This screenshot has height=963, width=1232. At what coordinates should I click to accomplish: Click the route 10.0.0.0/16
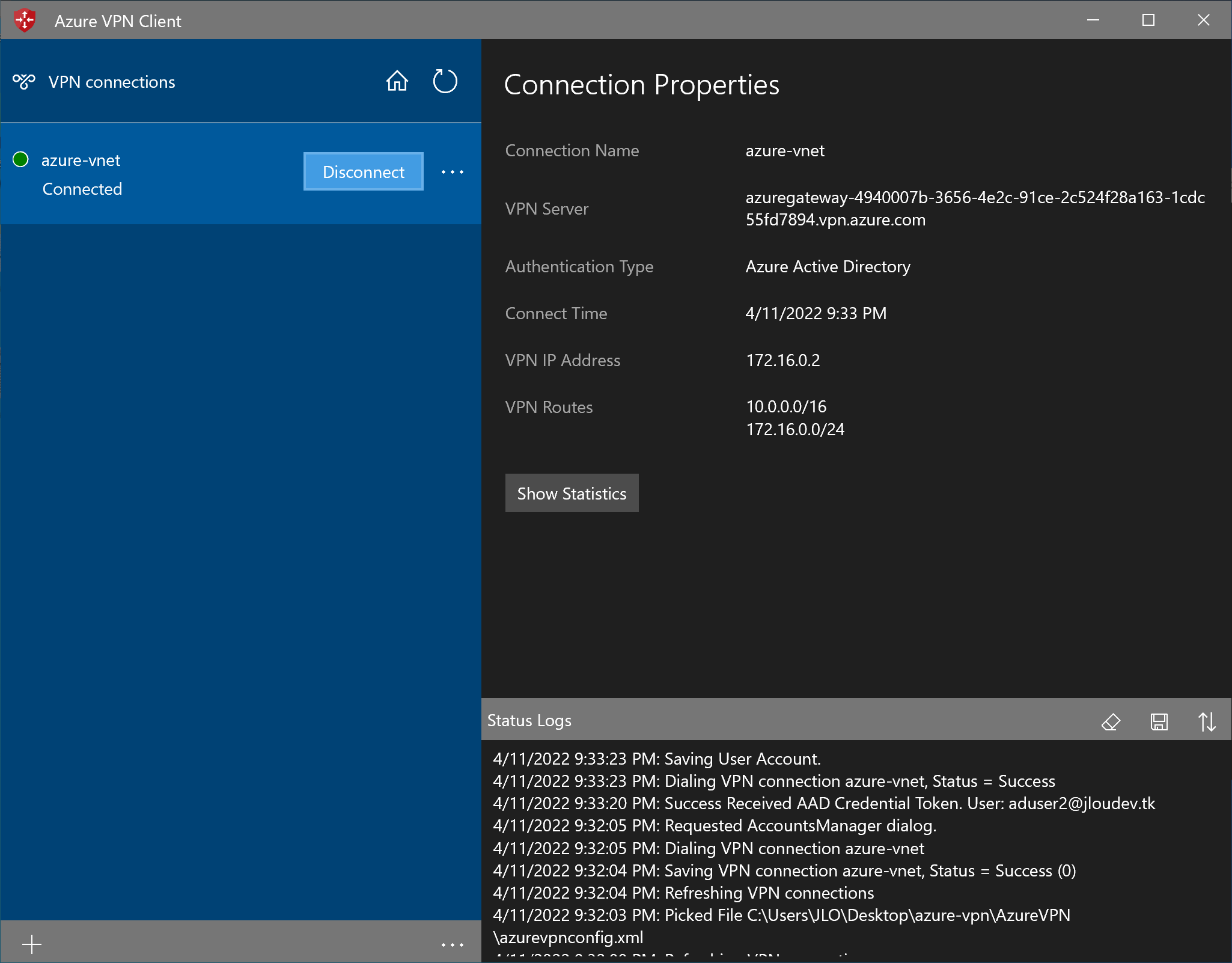coord(786,406)
